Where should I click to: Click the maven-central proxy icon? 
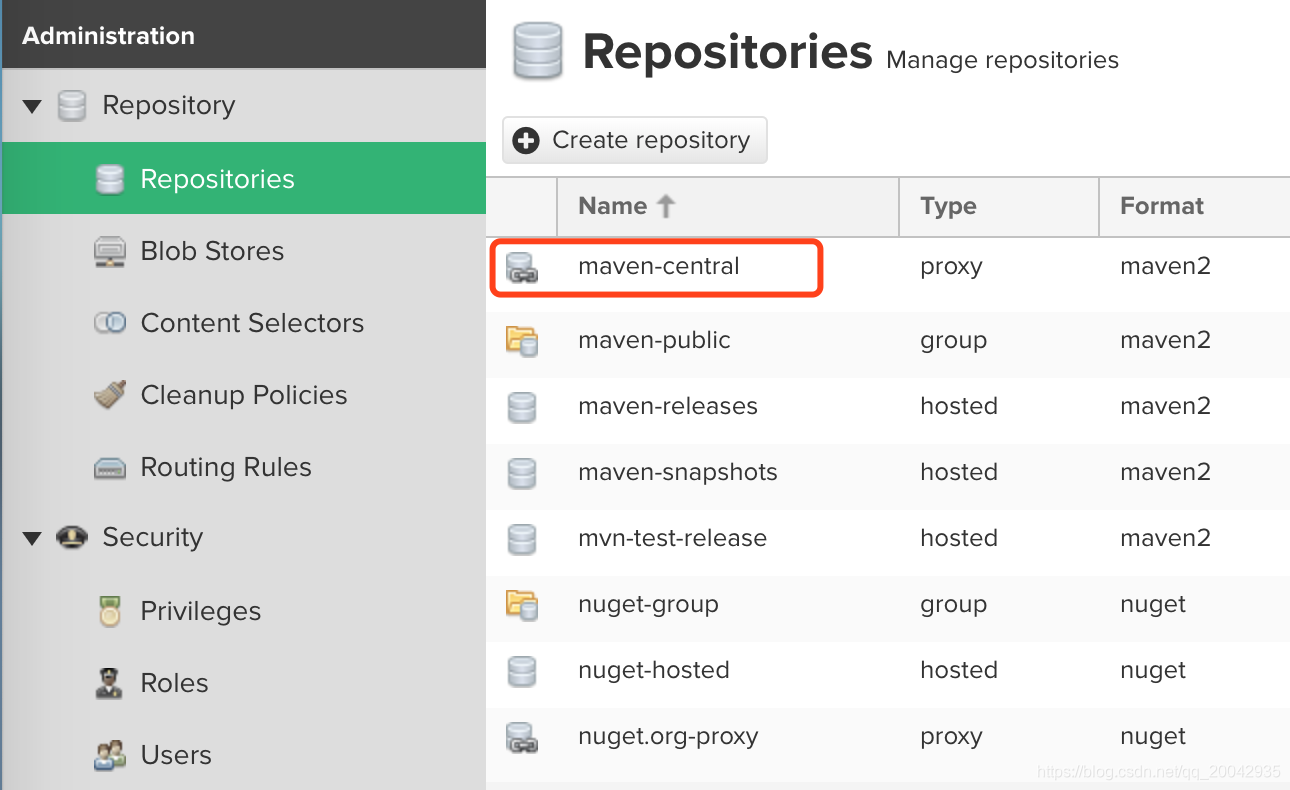(x=521, y=267)
